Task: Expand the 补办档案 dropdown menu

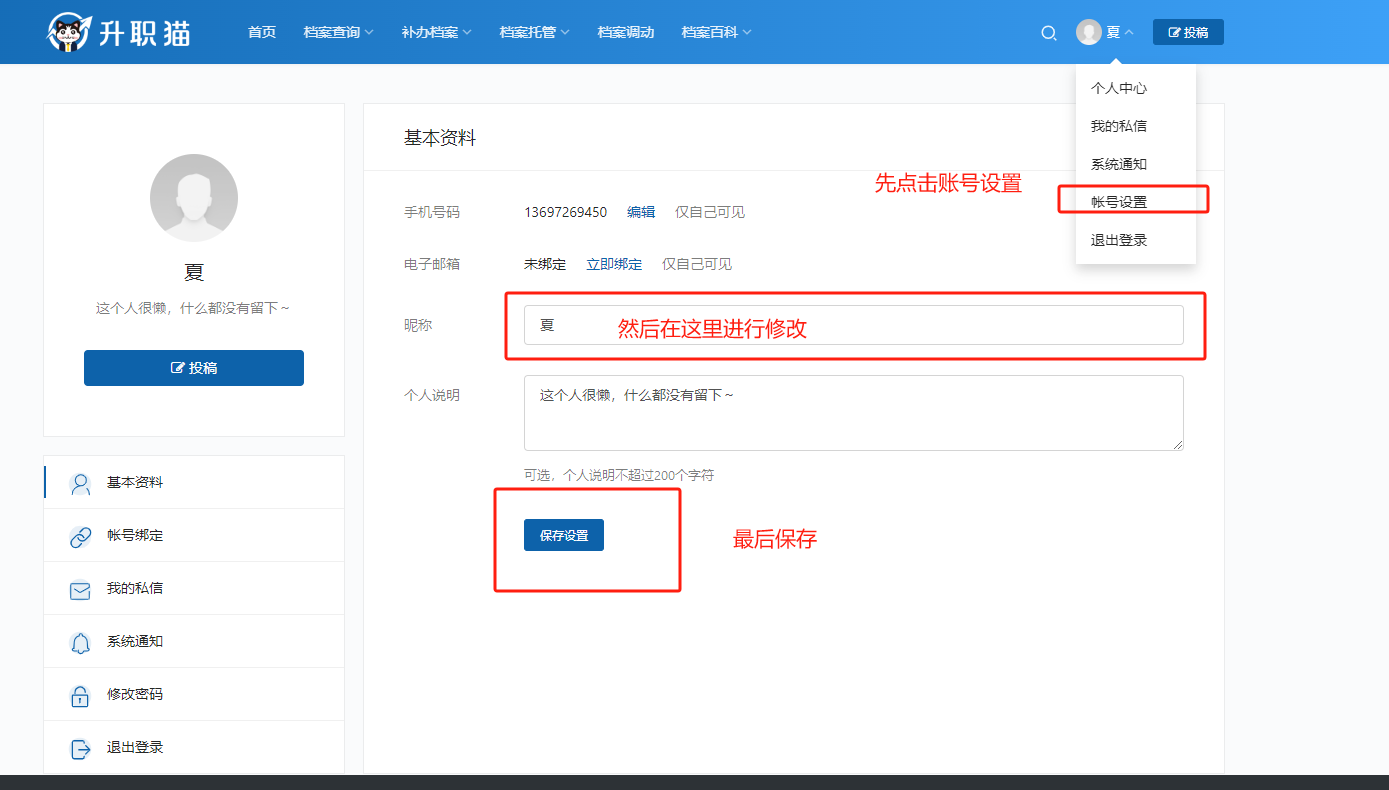Action: [436, 32]
